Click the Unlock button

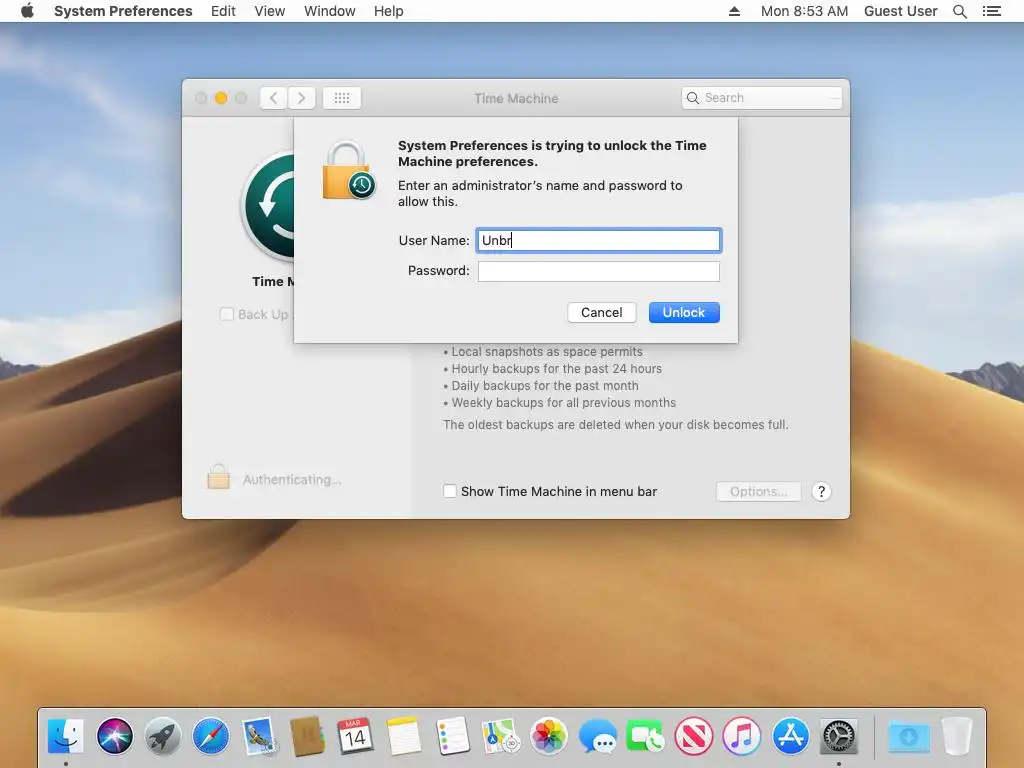tap(684, 312)
